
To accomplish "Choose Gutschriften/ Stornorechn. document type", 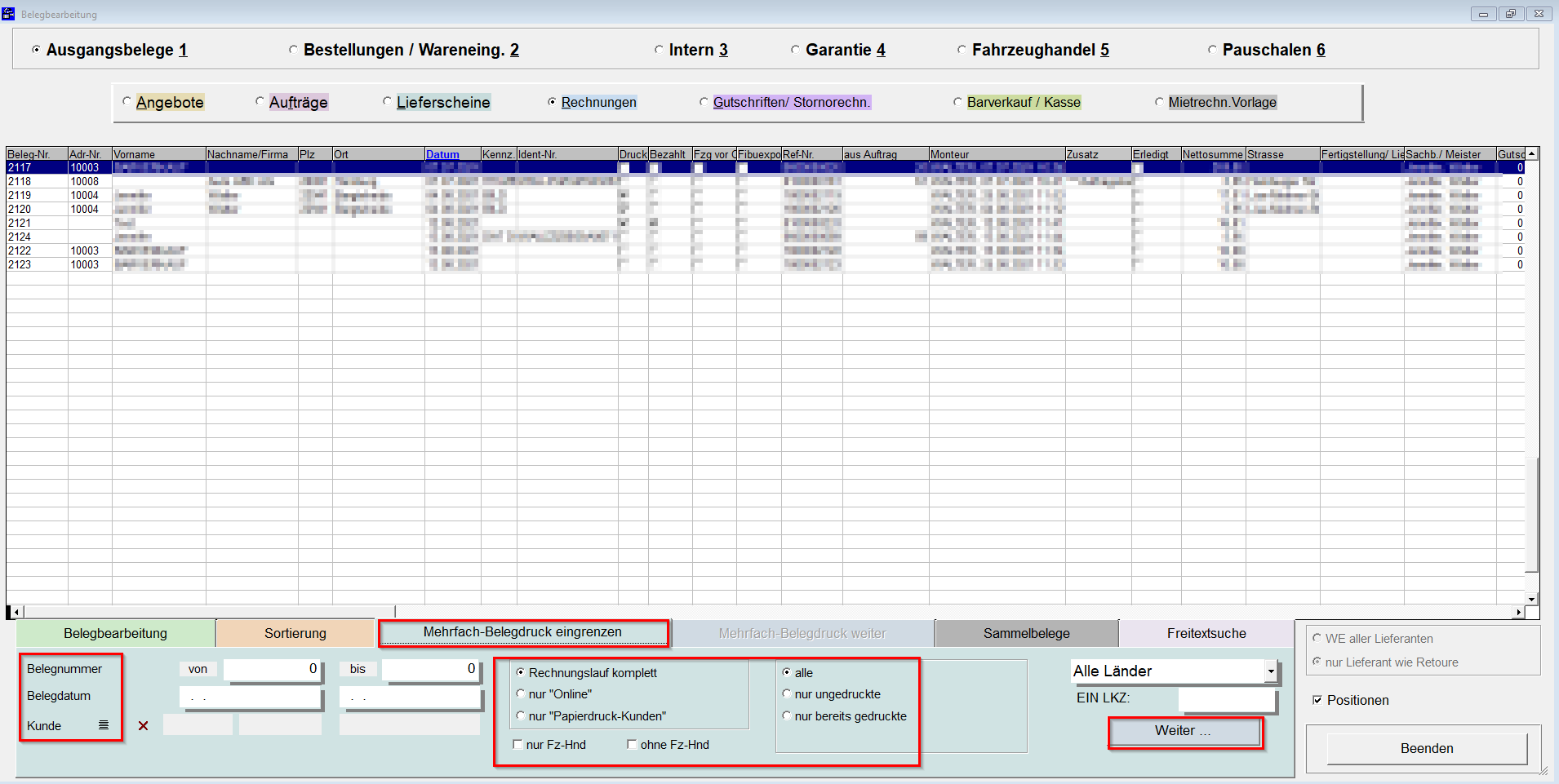I will pyautogui.click(x=704, y=102).
